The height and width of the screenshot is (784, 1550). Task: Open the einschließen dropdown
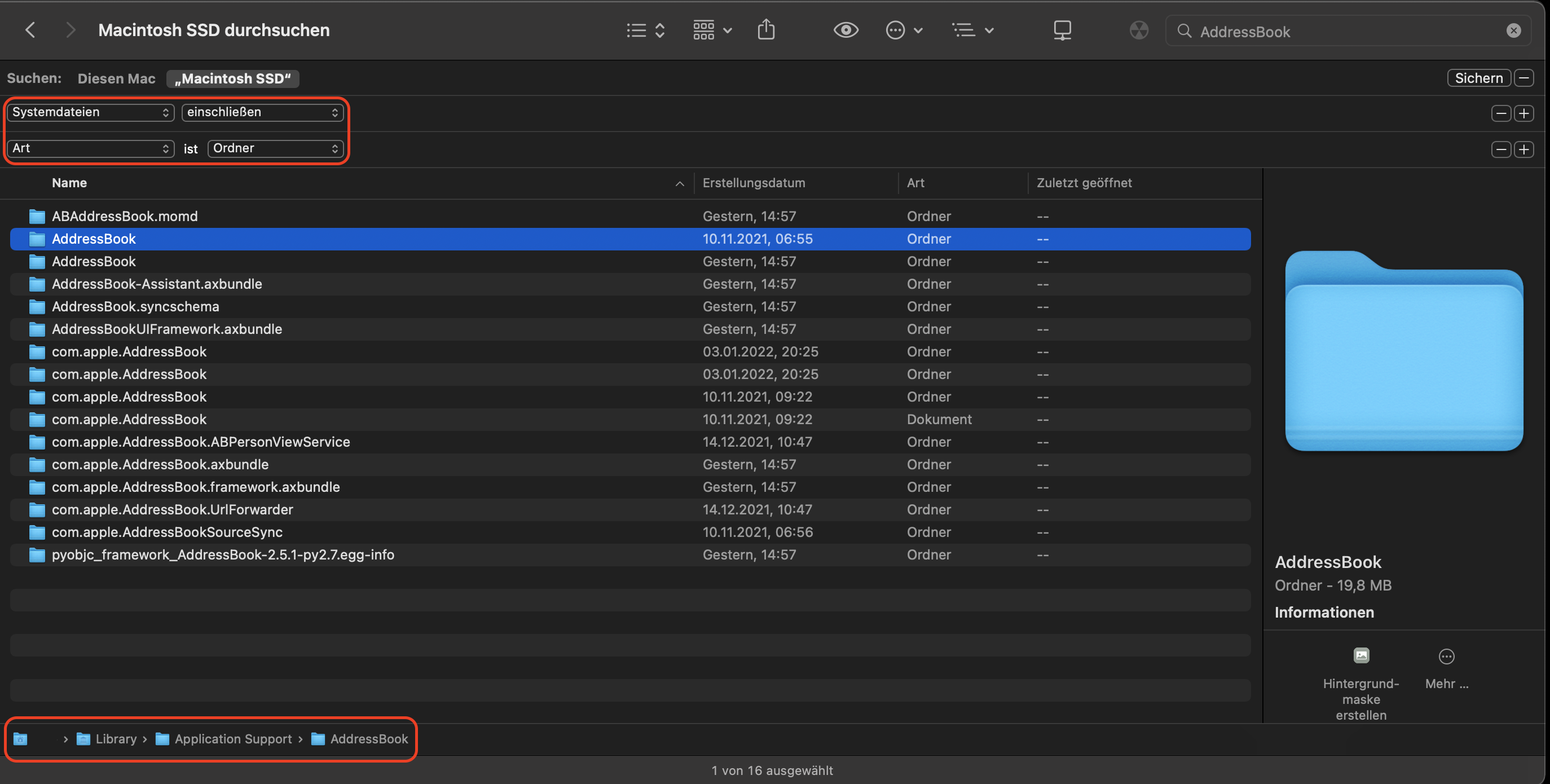tap(262, 112)
